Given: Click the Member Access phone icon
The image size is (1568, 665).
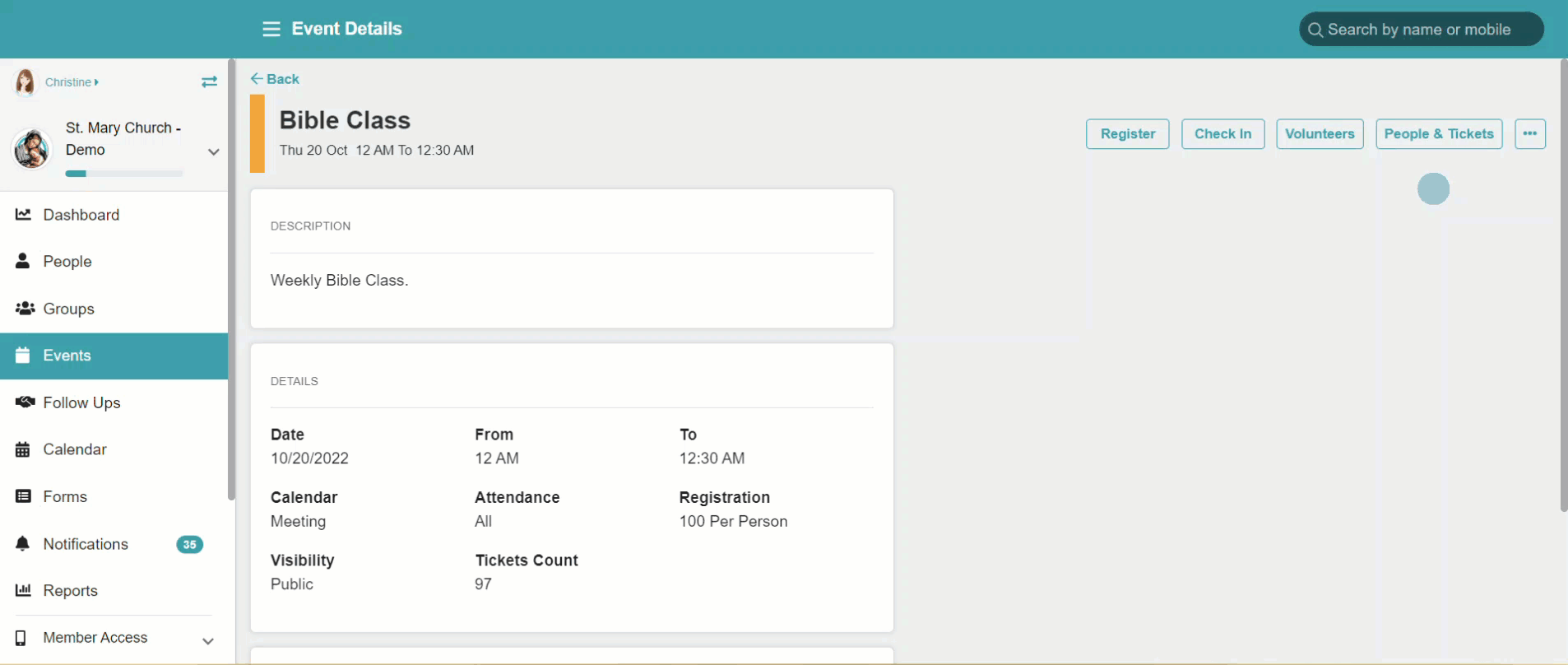Looking at the screenshot, I should (x=21, y=638).
